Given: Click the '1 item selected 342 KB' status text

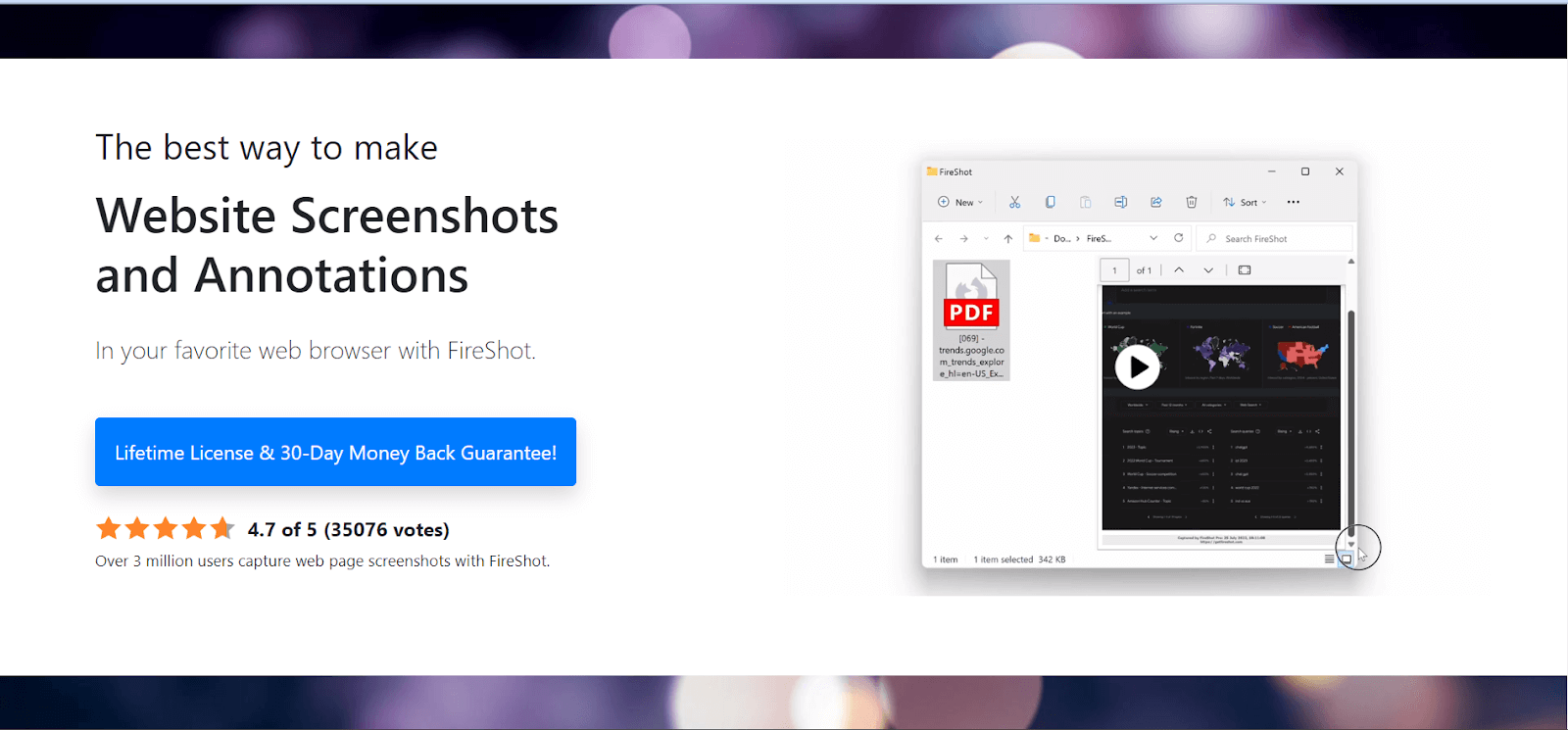Looking at the screenshot, I should pos(1019,560).
